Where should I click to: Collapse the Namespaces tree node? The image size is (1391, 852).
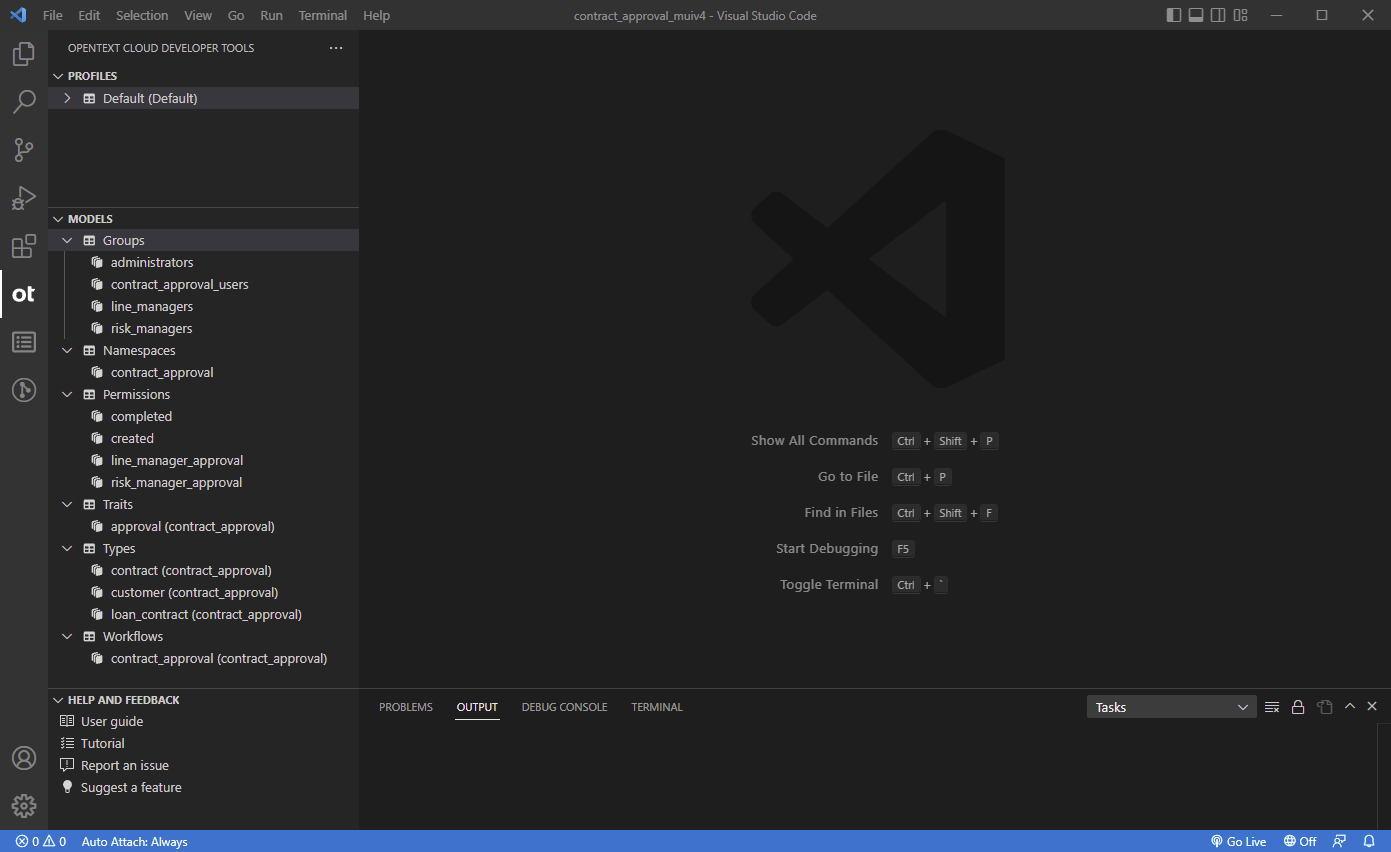click(67, 350)
